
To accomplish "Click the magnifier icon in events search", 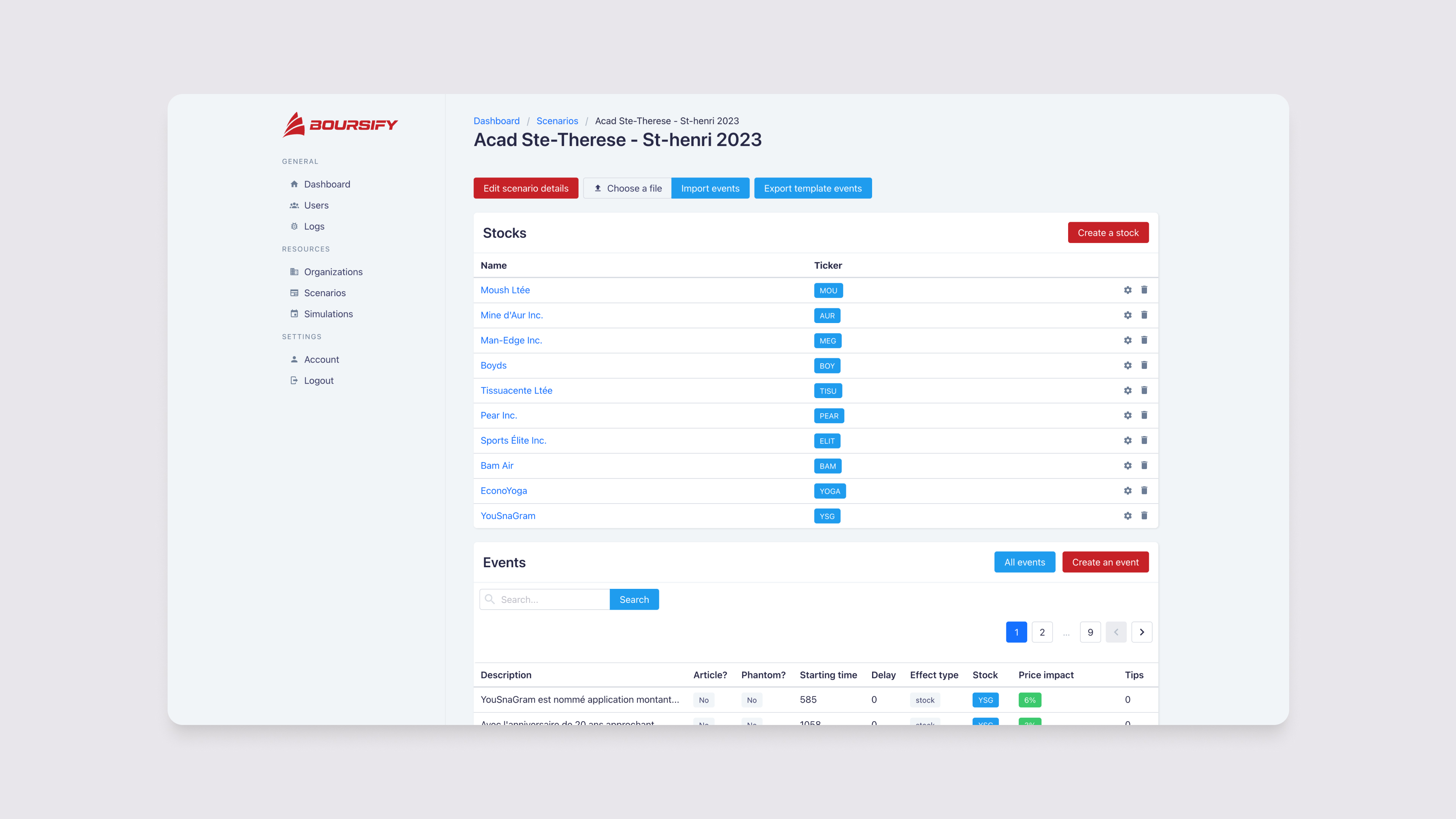I will pos(490,599).
